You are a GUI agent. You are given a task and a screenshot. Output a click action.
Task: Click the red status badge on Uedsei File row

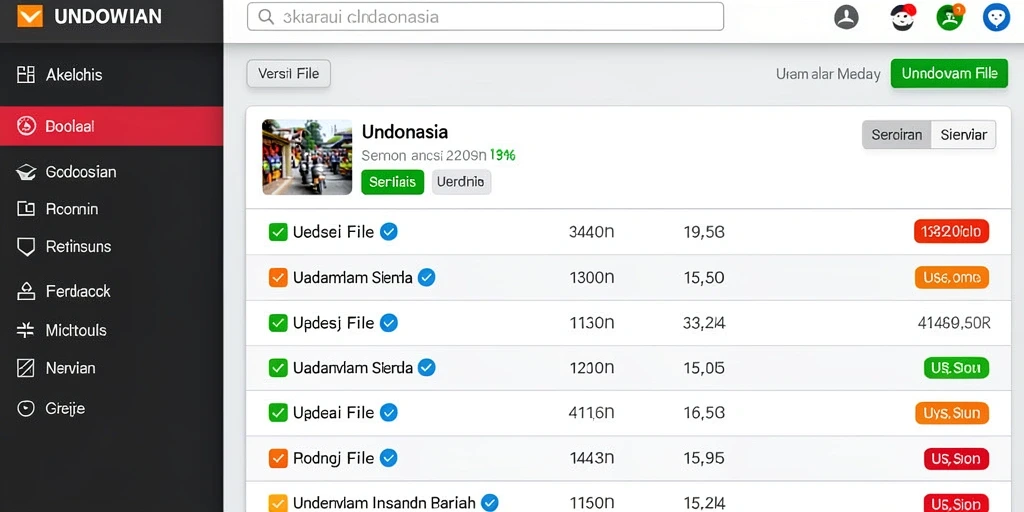(x=952, y=231)
